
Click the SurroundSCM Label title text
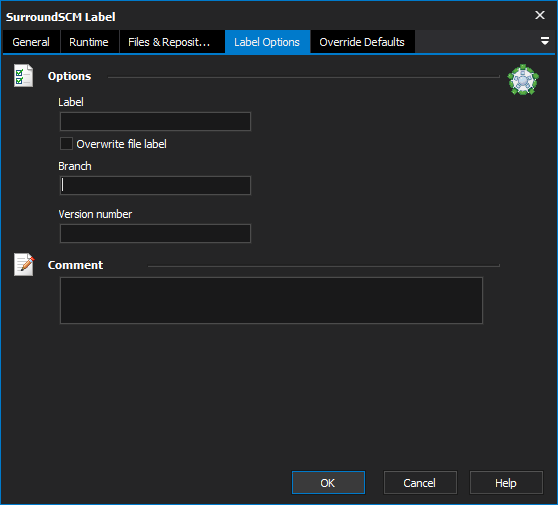pyautogui.click(x=60, y=17)
